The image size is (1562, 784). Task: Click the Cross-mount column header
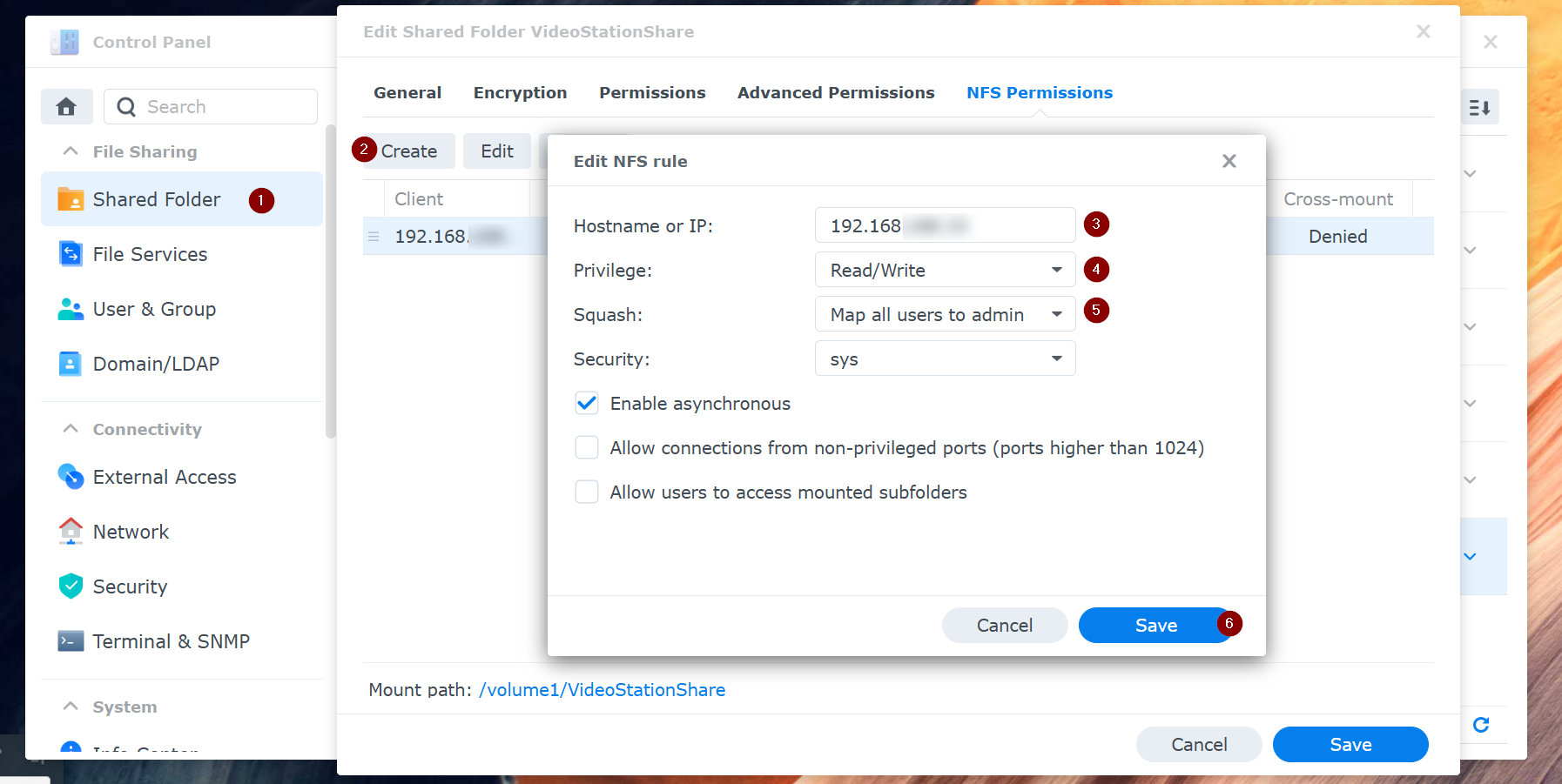pyautogui.click(x=1338, y=199)
